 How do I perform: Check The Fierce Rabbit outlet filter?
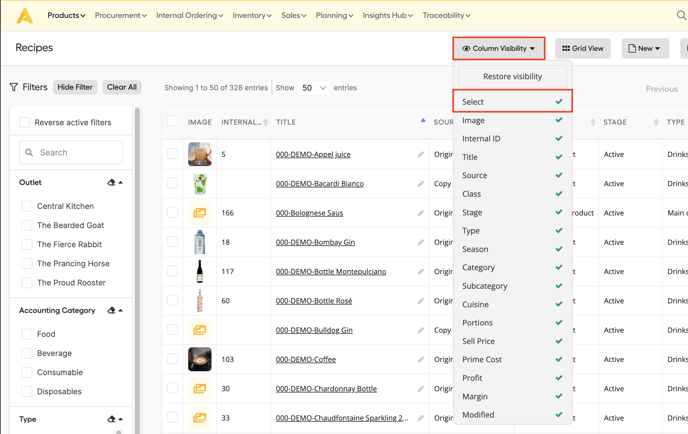click(27, 244)
